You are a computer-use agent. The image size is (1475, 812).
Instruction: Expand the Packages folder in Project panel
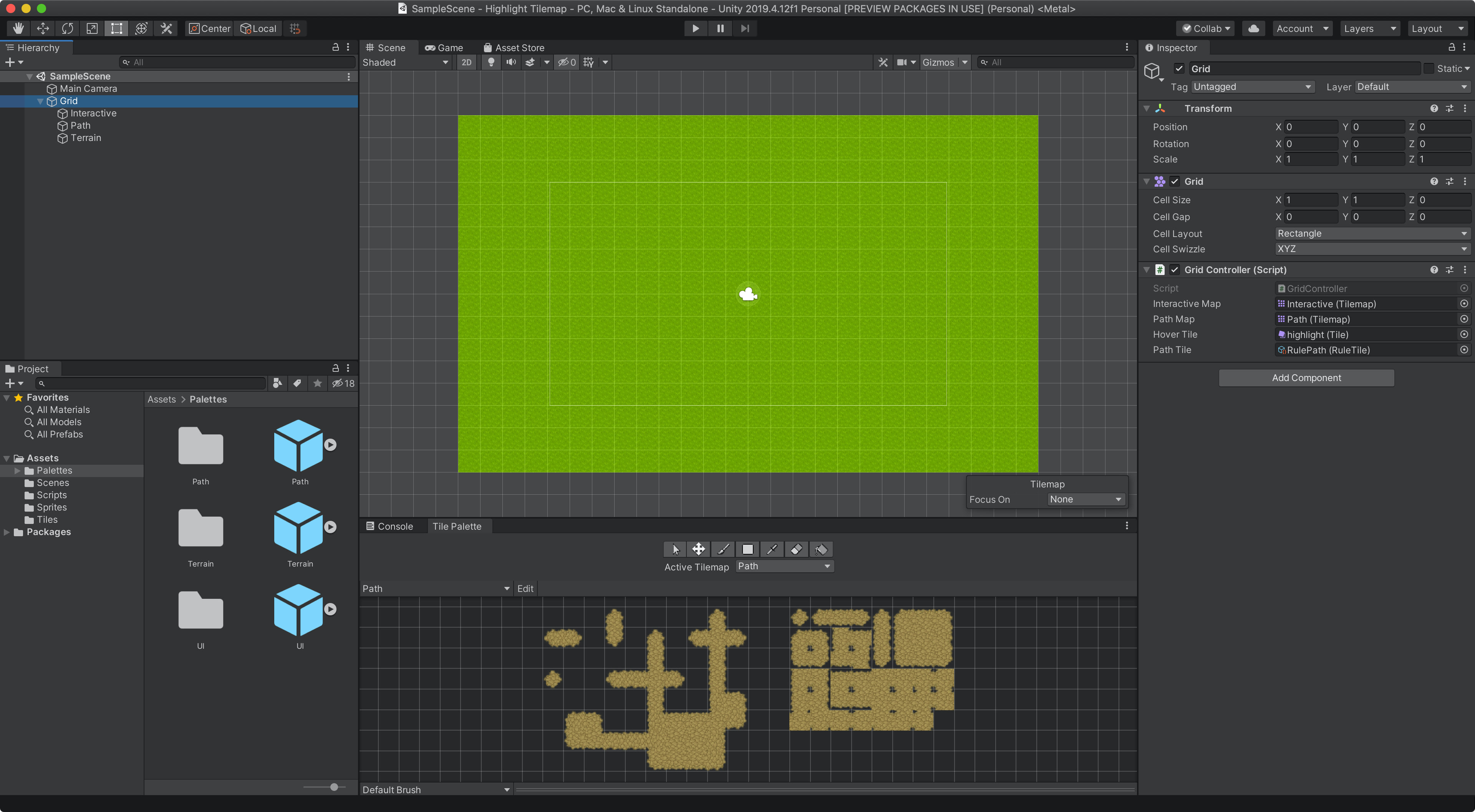click(x=7, y=532)
